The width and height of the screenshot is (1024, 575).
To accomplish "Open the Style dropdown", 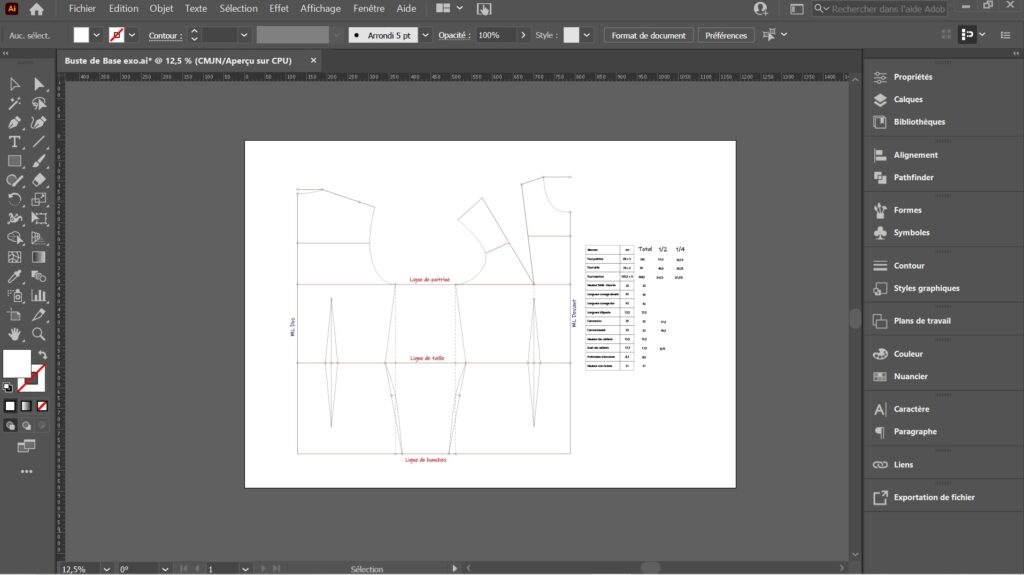I will [586, 35].
